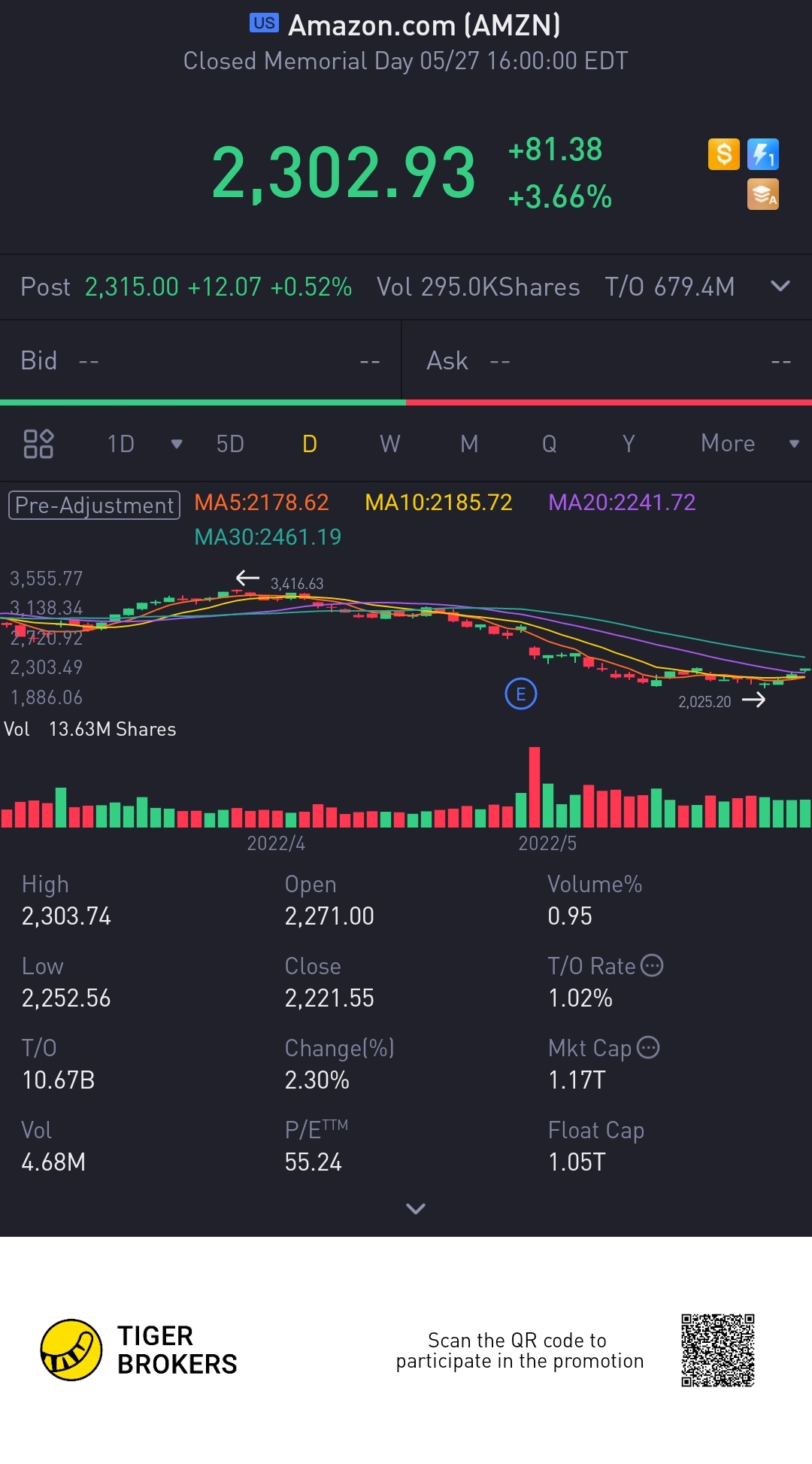This screenshot has height=1464, width=812.
Task: Tap the 3,416.63 high price marker
Action: coord(297,584)
